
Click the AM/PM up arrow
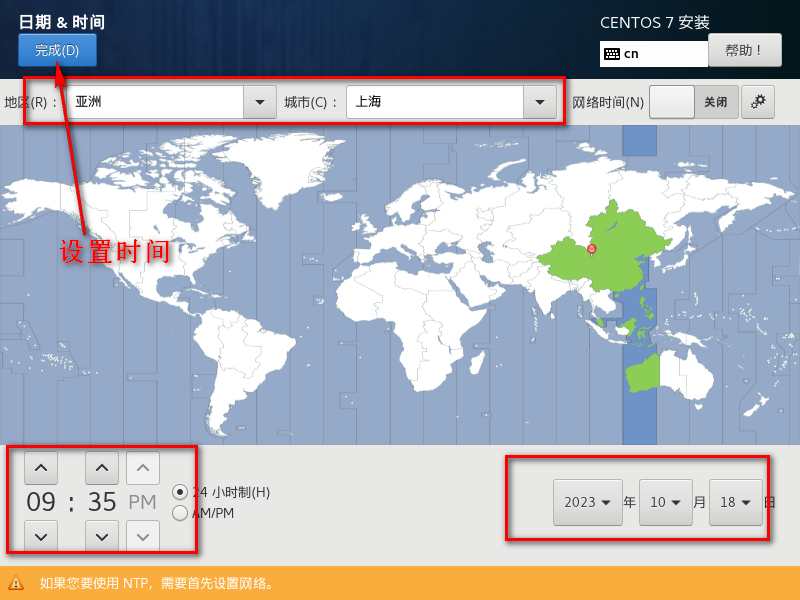click(x=143, y=468)
